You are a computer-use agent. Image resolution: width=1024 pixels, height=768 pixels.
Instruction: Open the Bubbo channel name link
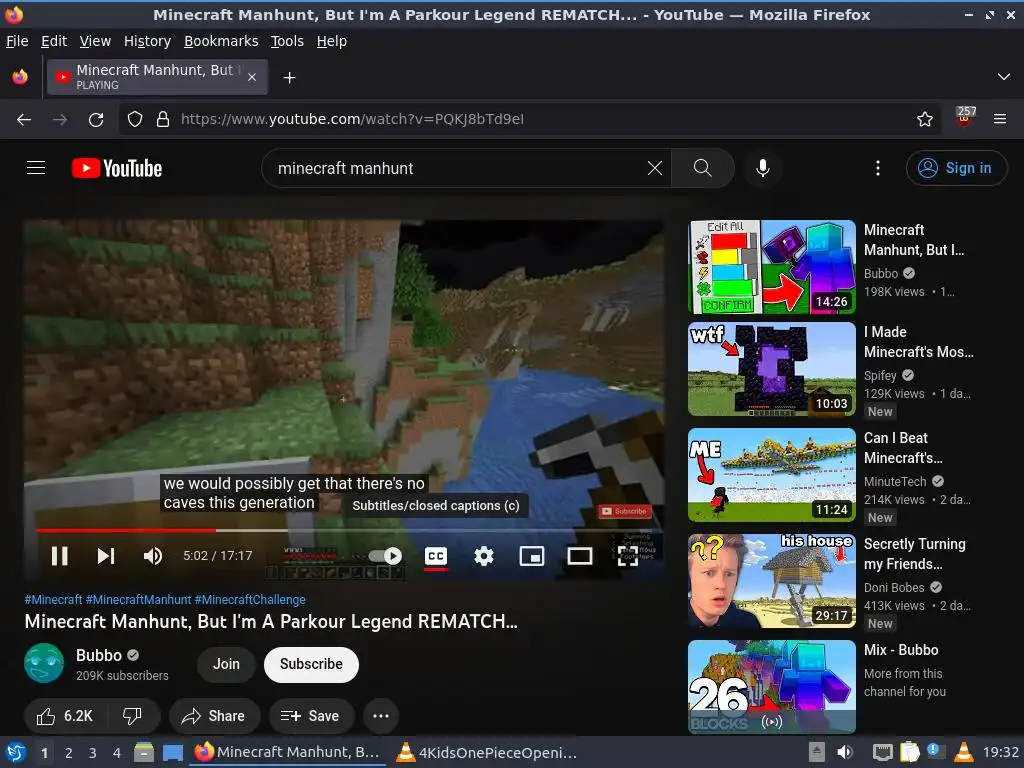pos(99,655)
